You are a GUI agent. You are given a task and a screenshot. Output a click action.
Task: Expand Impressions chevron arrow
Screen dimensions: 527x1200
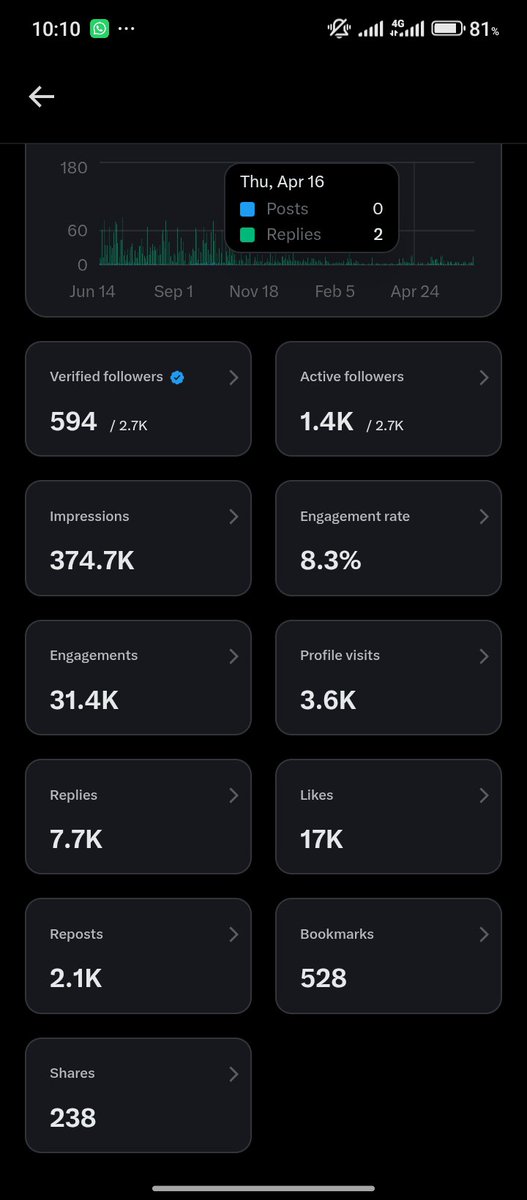pos(233,516)
